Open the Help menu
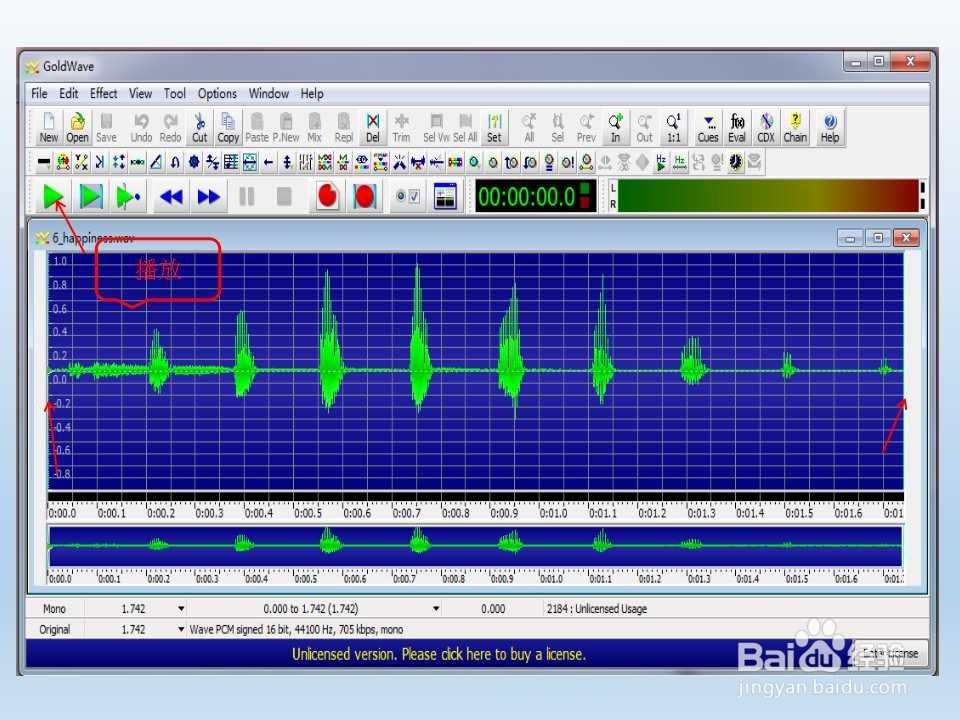The image size is (960, 720). coord(312,94)
